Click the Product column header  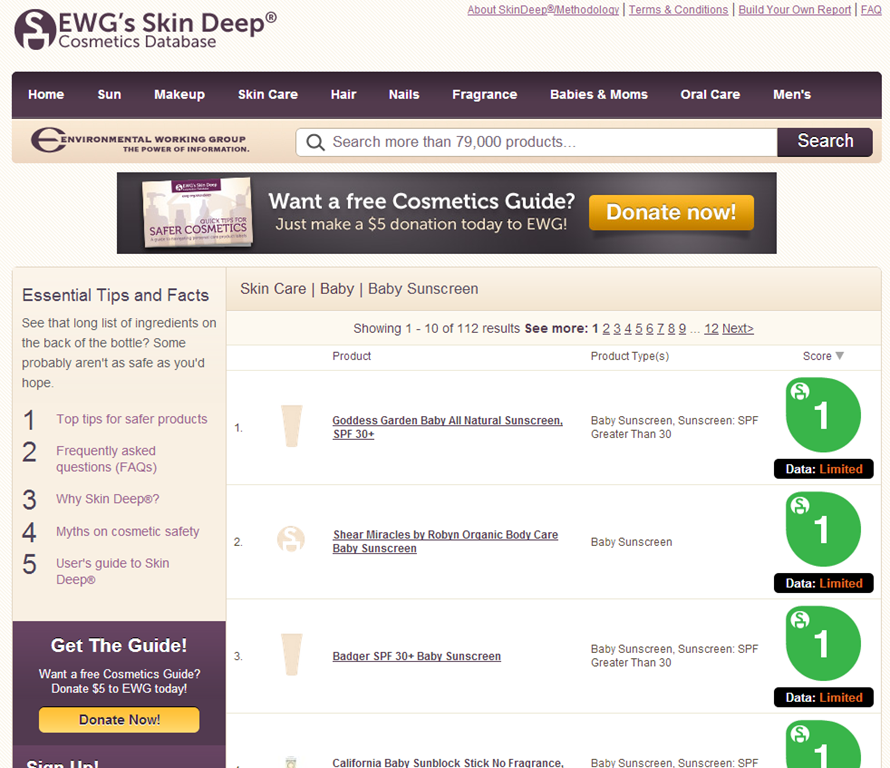coord(351,356)
